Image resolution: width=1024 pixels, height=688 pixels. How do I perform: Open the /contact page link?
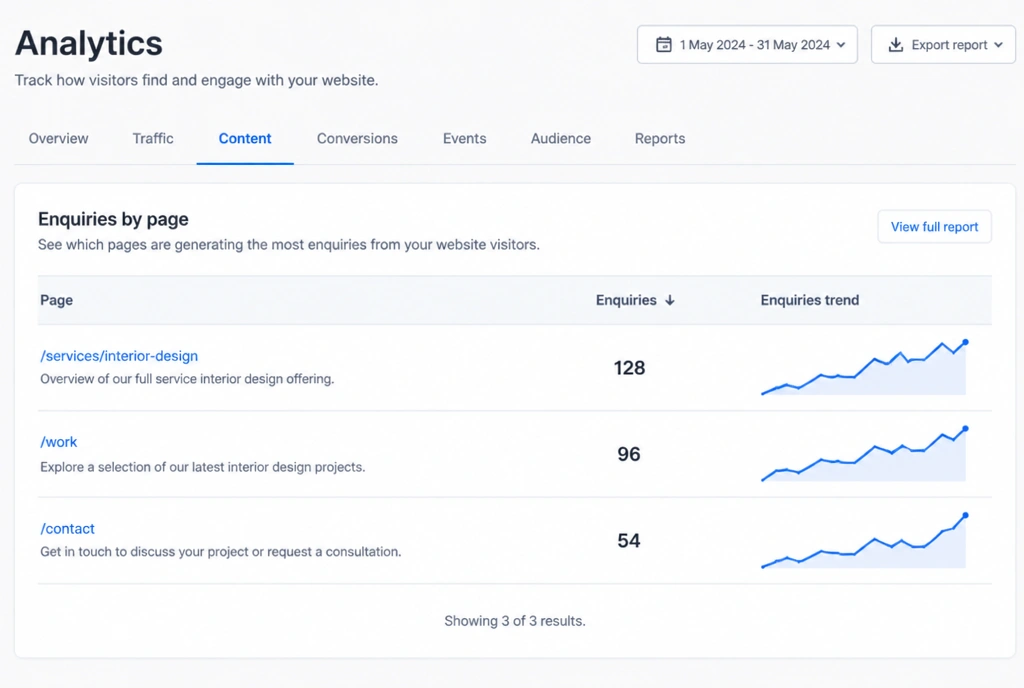[x=67, y=529]
